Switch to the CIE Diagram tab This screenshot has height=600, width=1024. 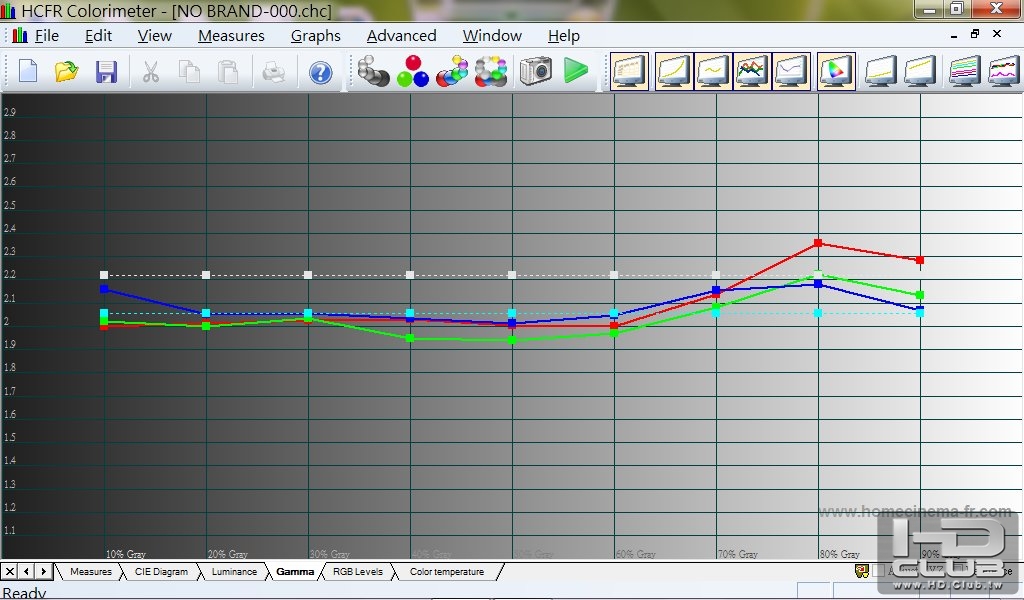[161, 571]
